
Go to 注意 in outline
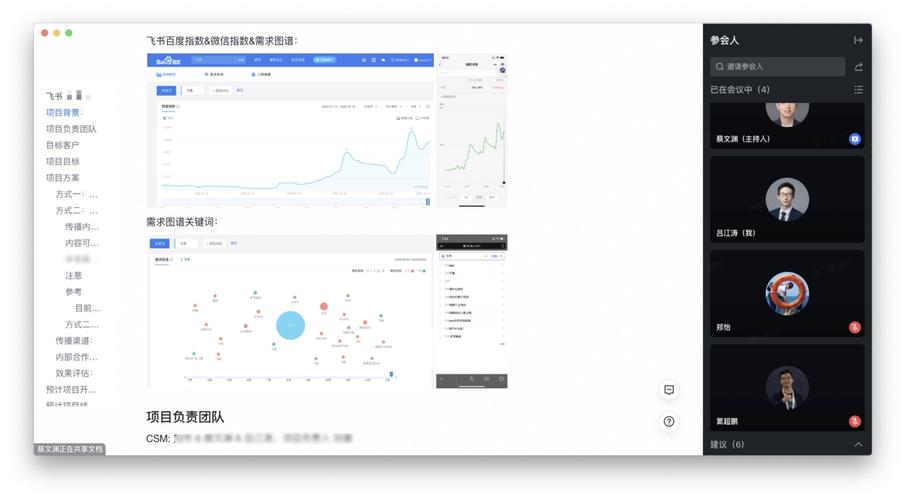[73, 276]
